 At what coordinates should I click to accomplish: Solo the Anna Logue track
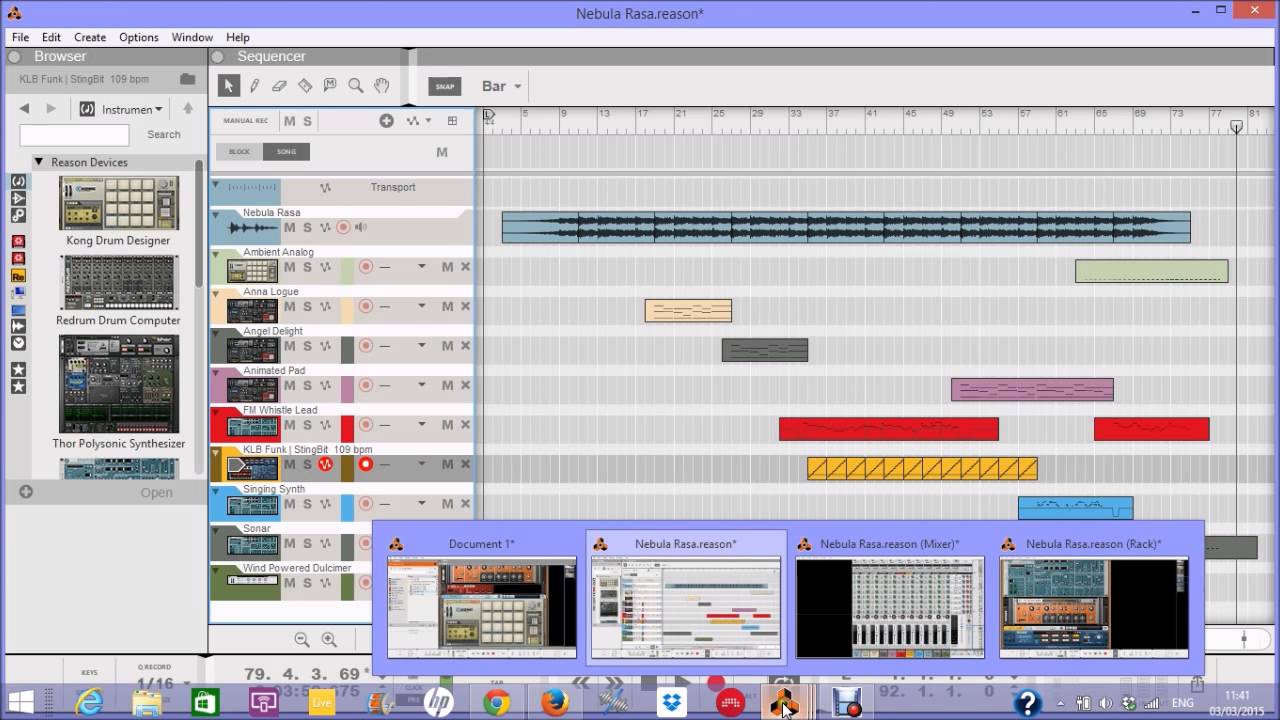[x=307, y=306]
